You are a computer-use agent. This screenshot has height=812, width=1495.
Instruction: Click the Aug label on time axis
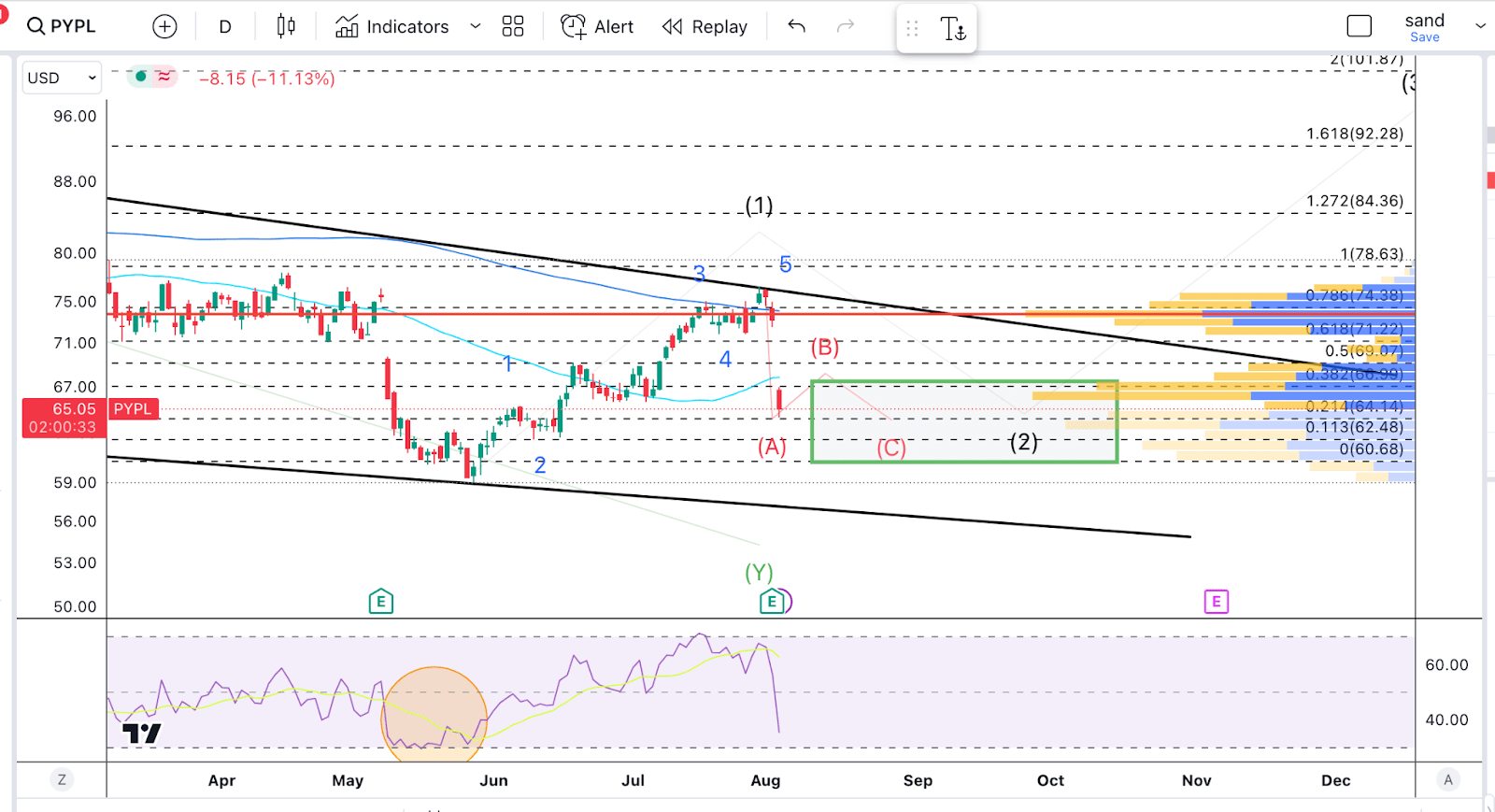tap(765, 780)
